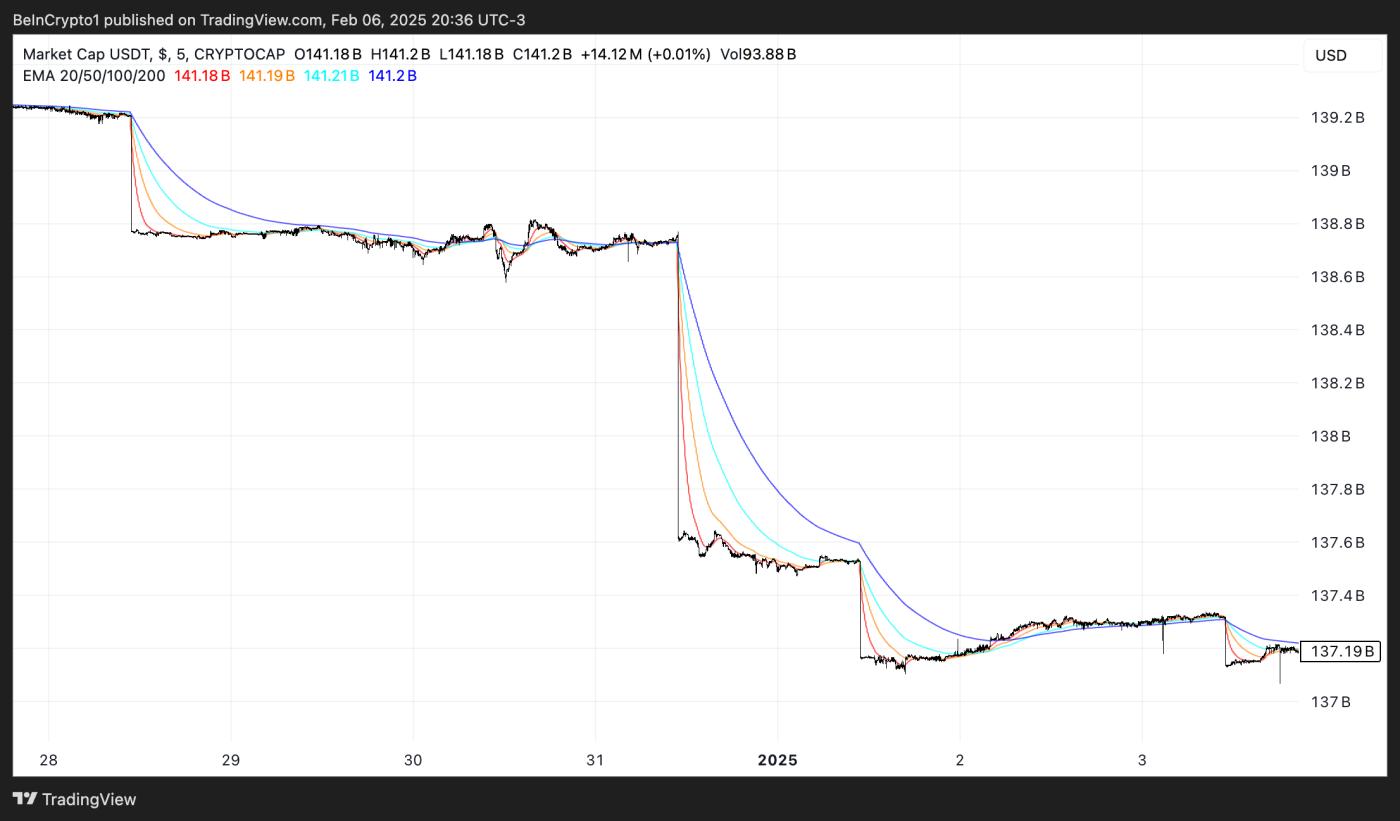This screenshot has width=1400, height=821.
Task: Click the 137.19B current price label
Action: 1342,650
